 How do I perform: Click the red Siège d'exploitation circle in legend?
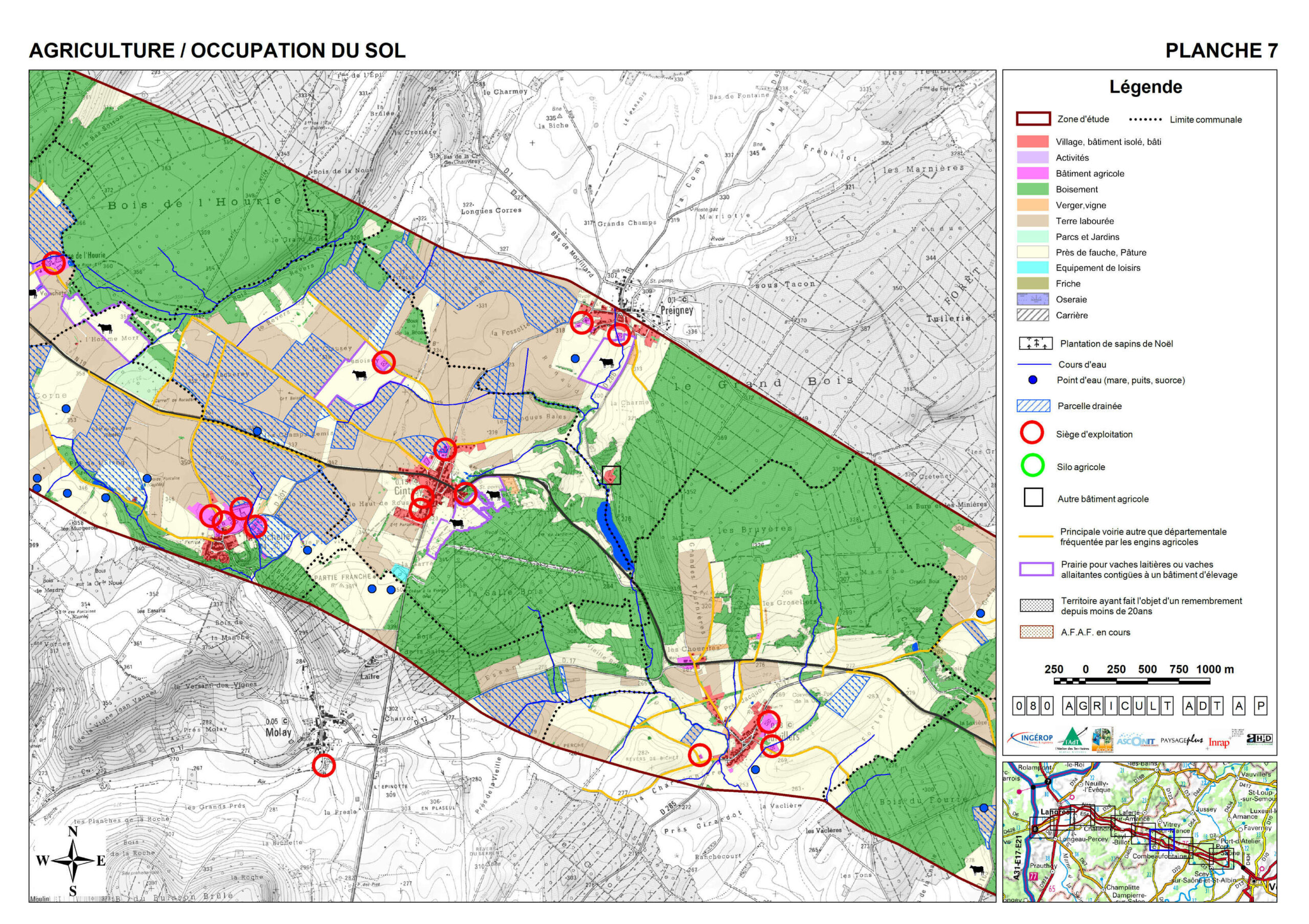coord(1032,433)
